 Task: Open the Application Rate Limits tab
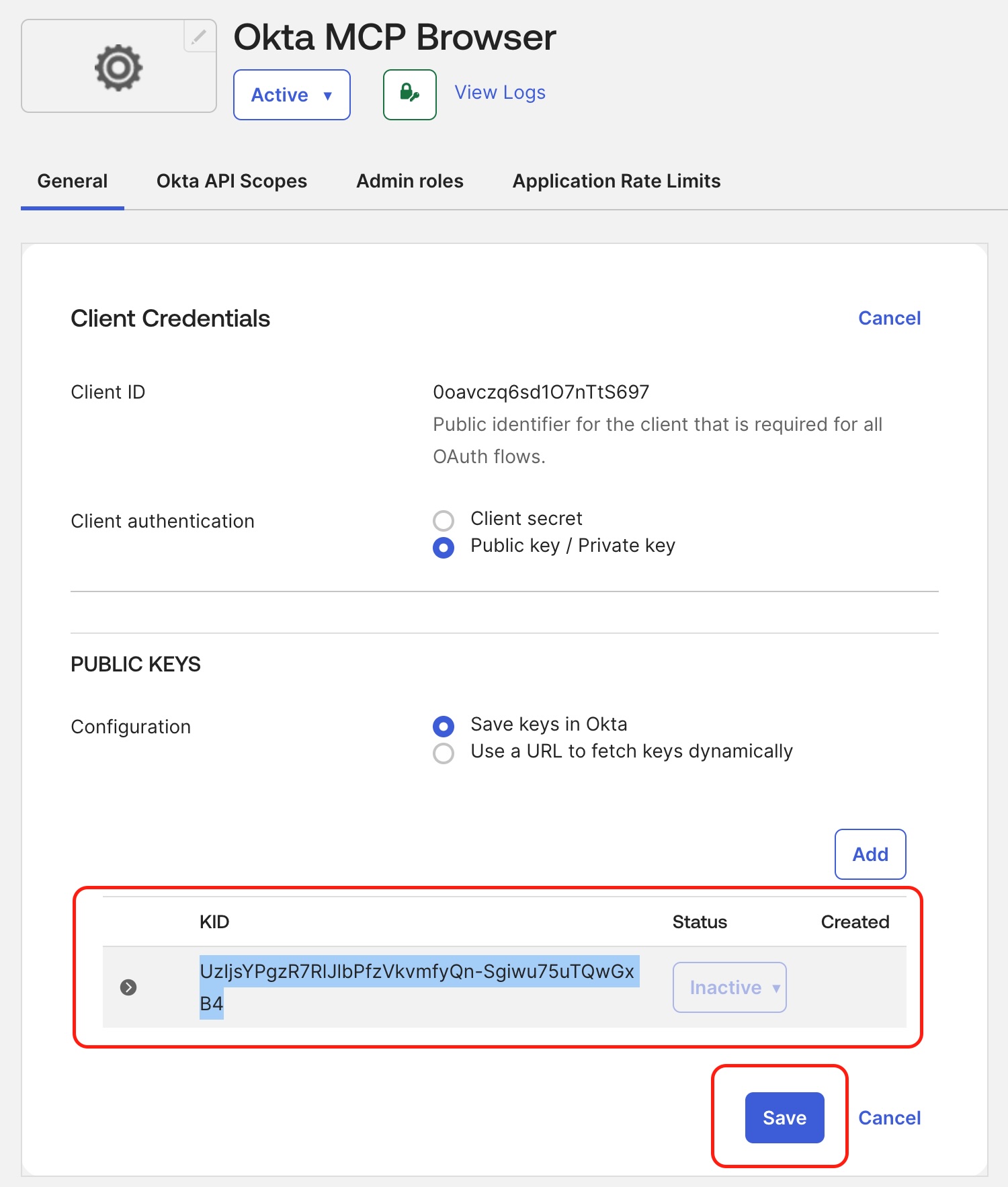[x=616, y=181]
